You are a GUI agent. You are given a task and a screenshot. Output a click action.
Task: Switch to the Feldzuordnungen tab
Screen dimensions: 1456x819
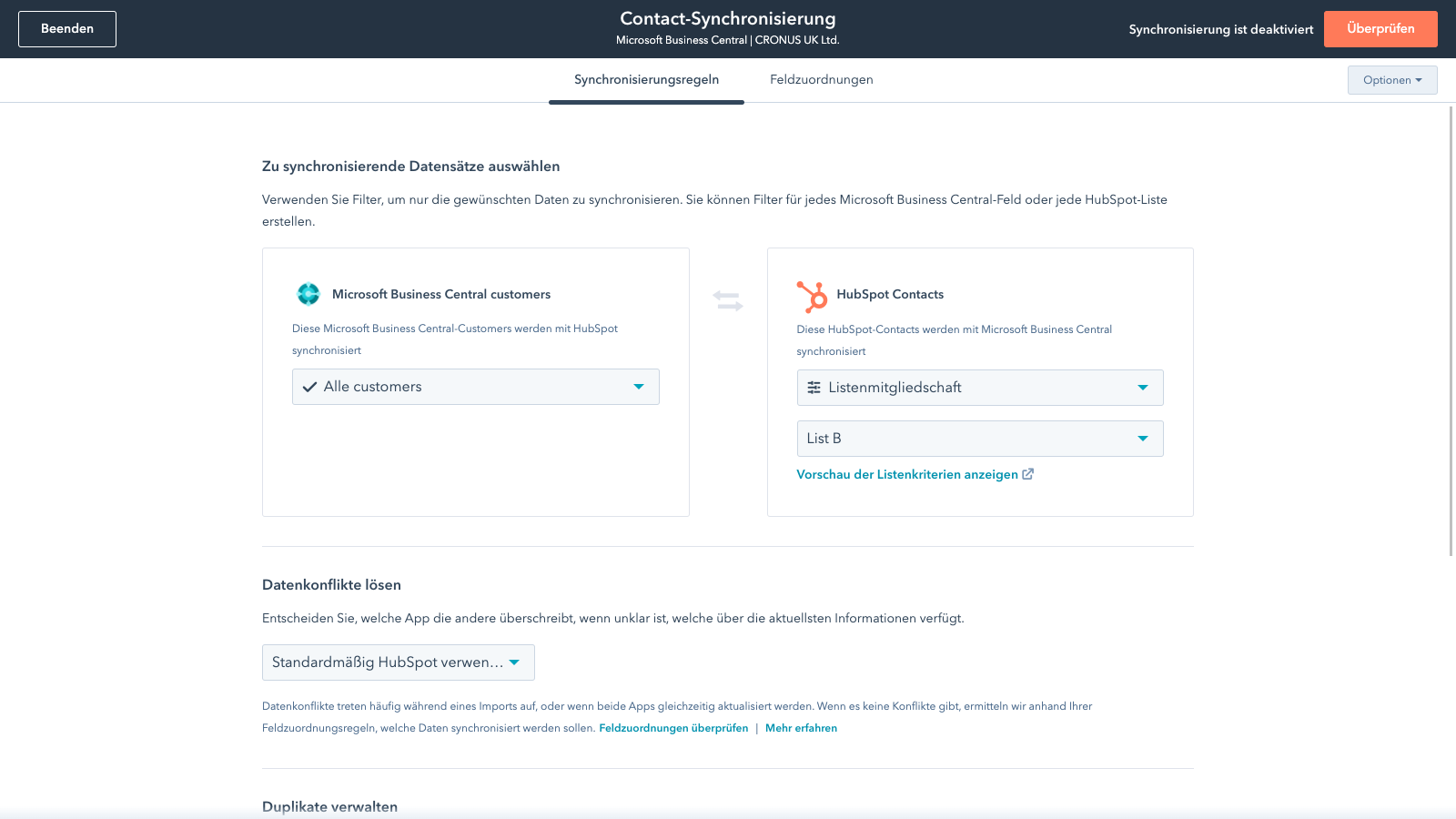pos(821,80)
